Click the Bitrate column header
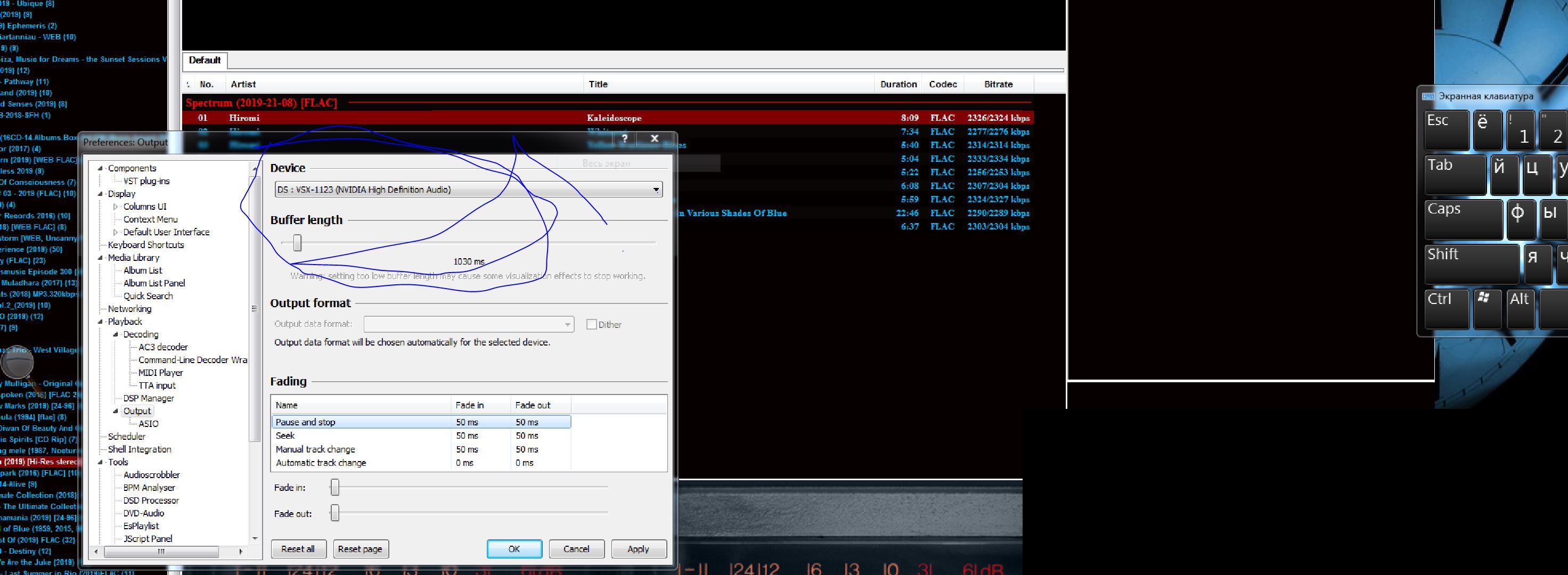The image size is (1568, 575). pyautogui.click(x=998, y=85)
